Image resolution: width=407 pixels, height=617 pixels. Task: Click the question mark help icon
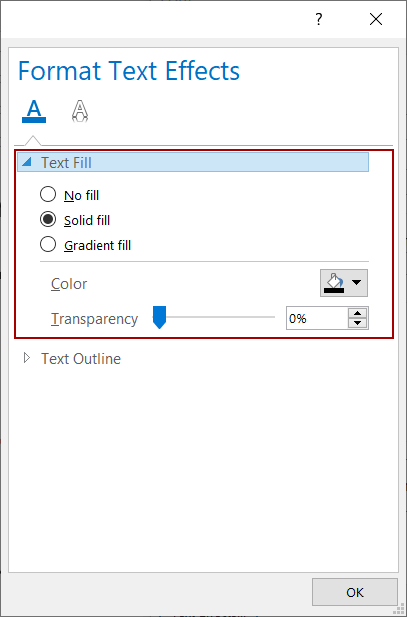(319, 19)
